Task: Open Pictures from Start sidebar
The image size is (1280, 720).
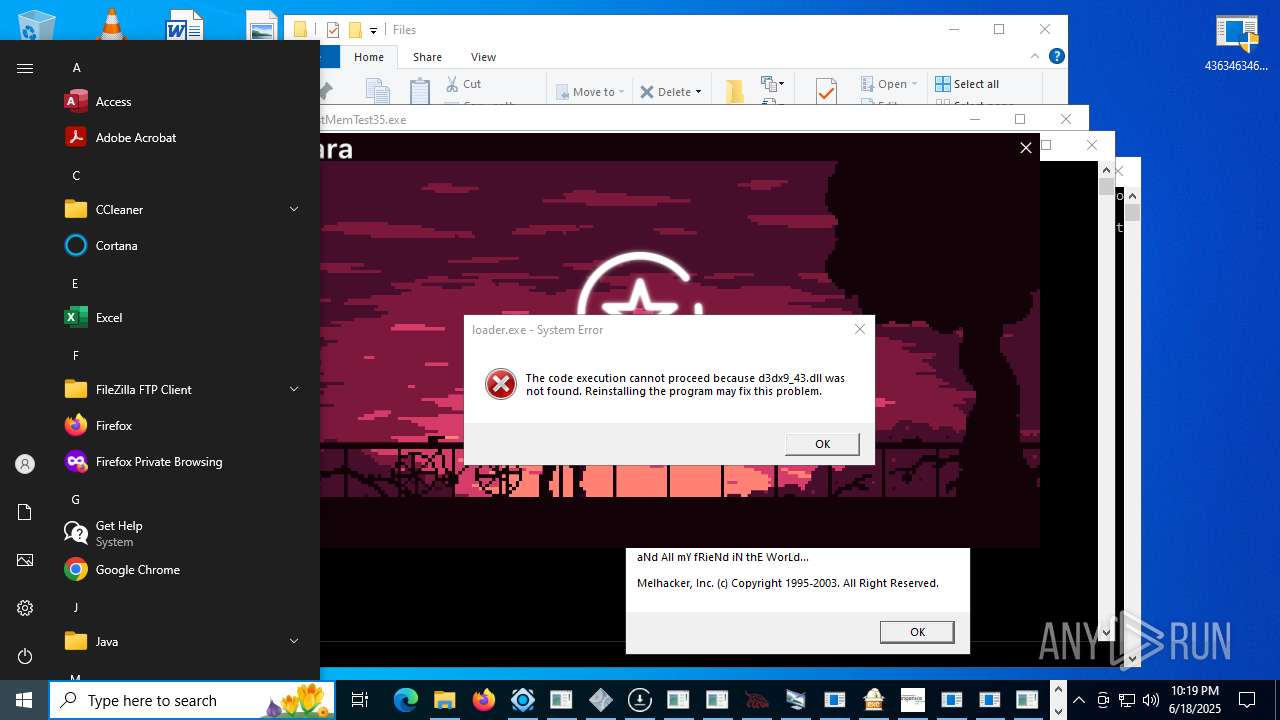Action: pos(25,560)
